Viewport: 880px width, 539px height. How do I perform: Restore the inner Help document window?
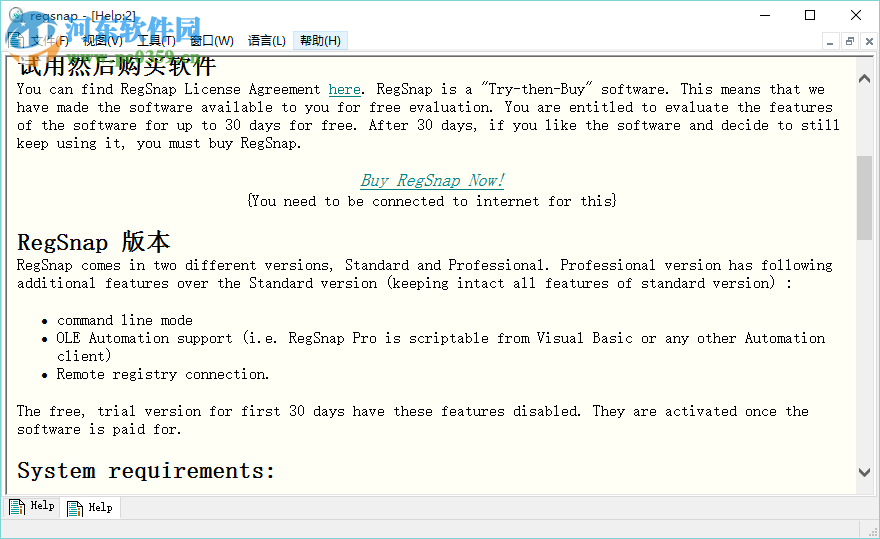pyautogui.click(x=850, y=42)
